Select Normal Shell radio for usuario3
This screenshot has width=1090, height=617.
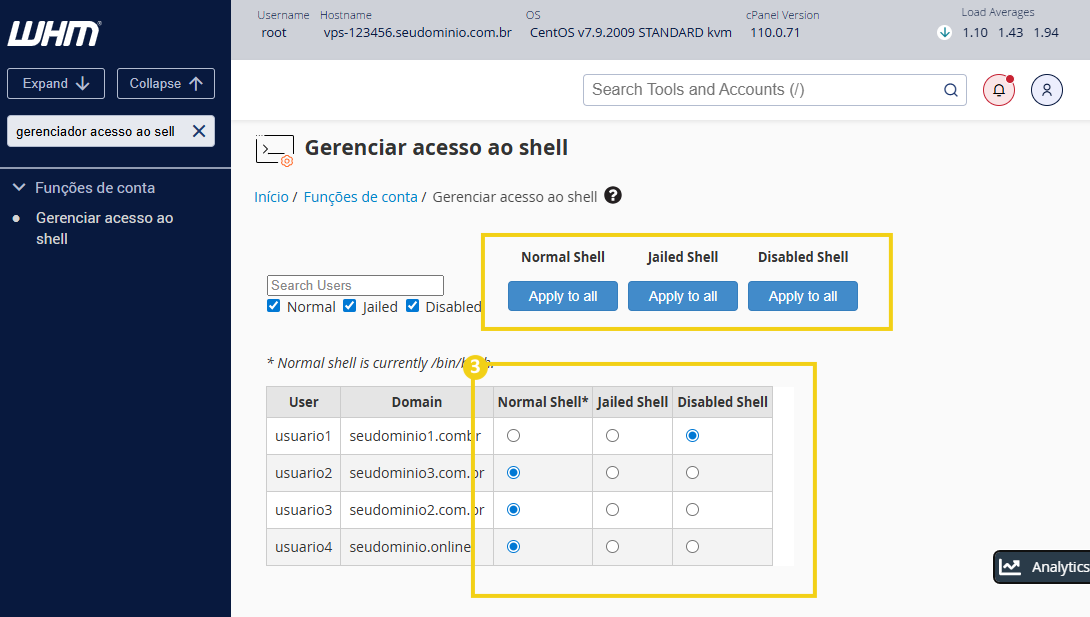tap(514, 509)
